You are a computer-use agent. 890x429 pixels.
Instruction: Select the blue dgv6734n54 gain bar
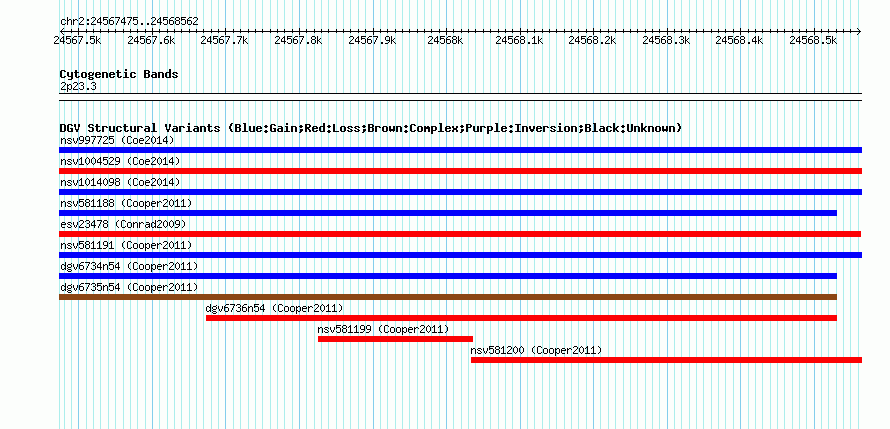click(x=448, y=276)
